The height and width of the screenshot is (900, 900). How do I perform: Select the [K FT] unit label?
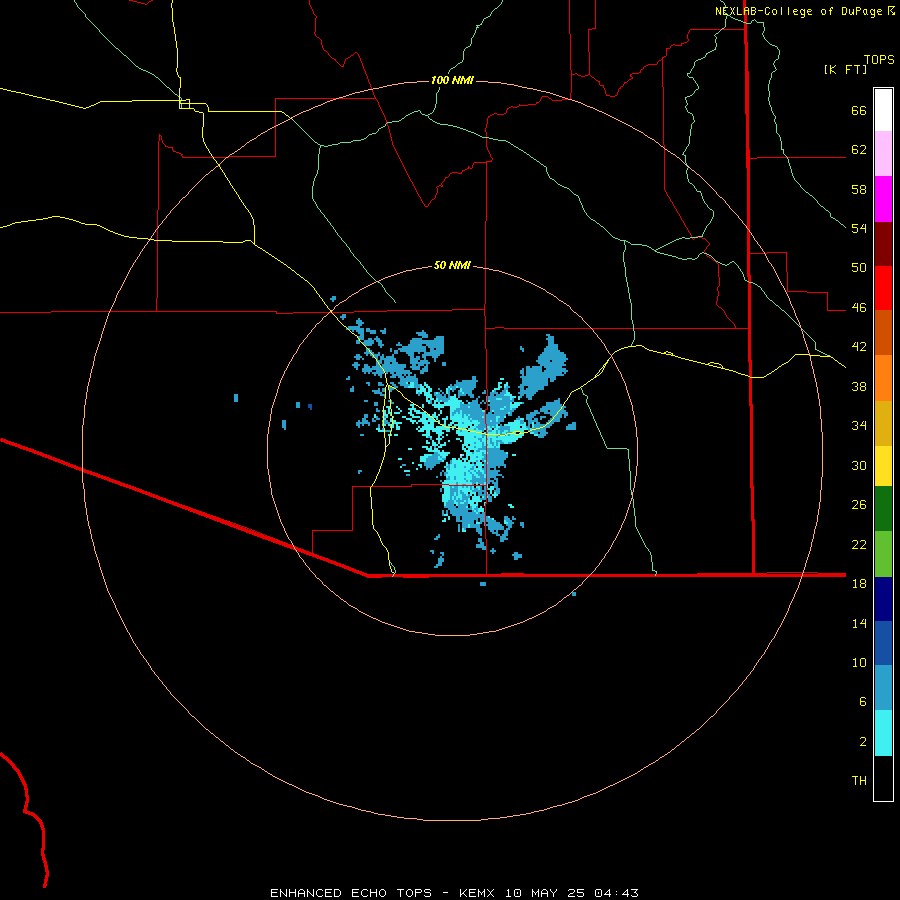click(x=845, y=70)
